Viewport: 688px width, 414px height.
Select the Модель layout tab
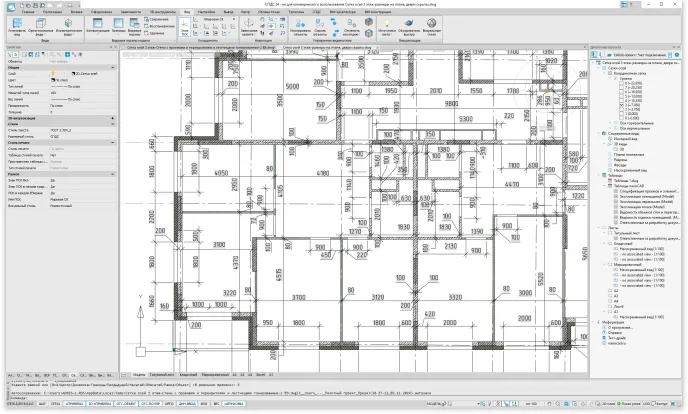138,374
